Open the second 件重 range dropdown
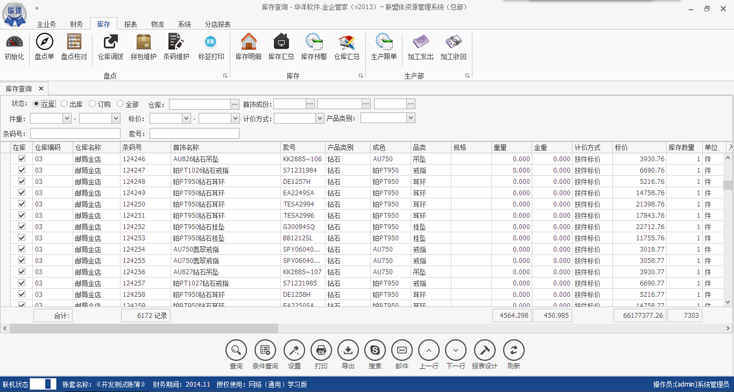The height and width of the screenshot is (392, 734). click(116, 118)
